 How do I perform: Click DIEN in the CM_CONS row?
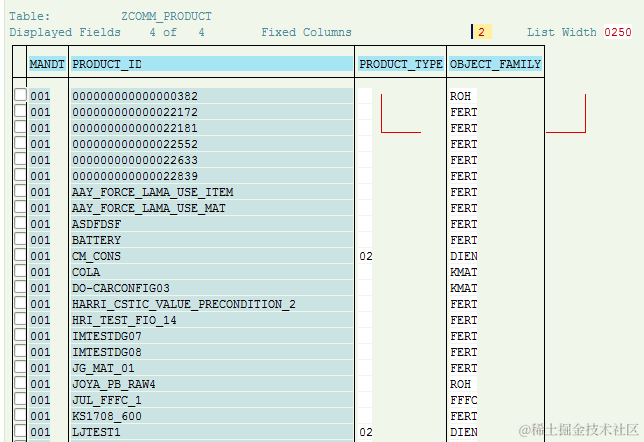pos(463,256)
